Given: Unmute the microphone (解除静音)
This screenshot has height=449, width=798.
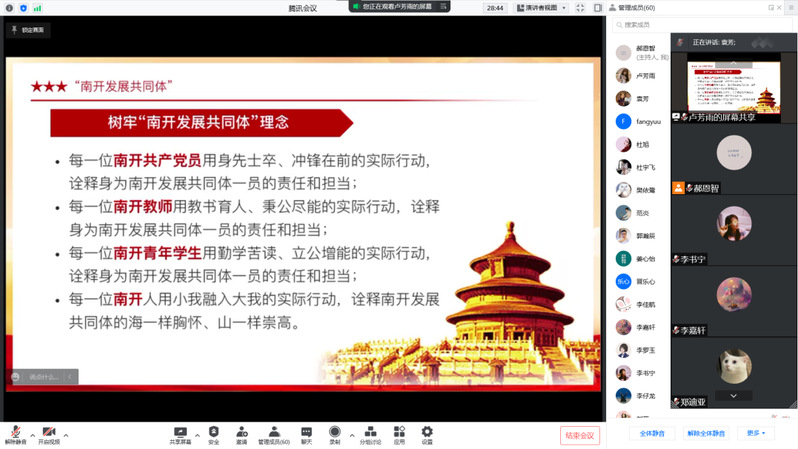Looking at the screenshot, I should [15, 433].
